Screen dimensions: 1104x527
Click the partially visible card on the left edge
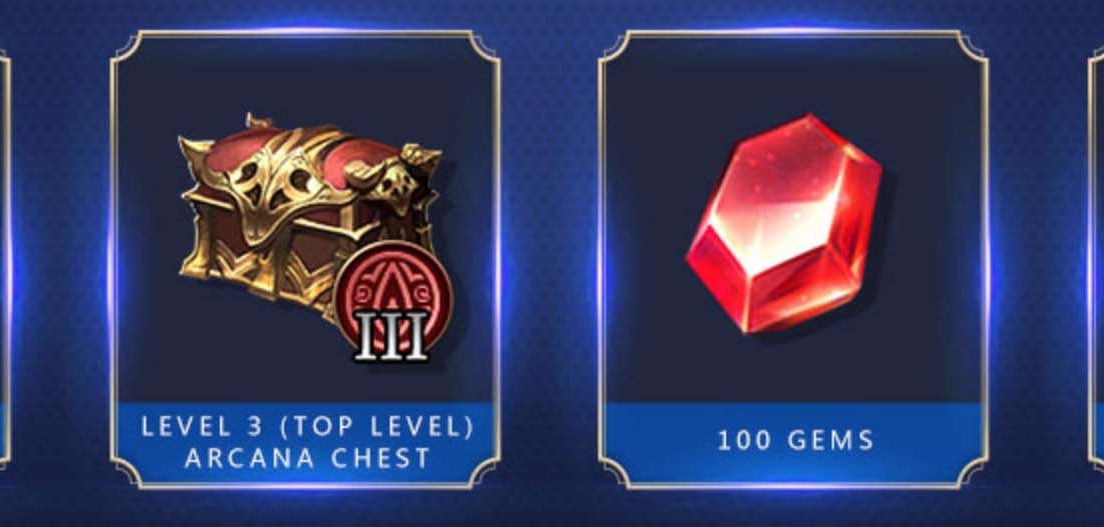5,261
